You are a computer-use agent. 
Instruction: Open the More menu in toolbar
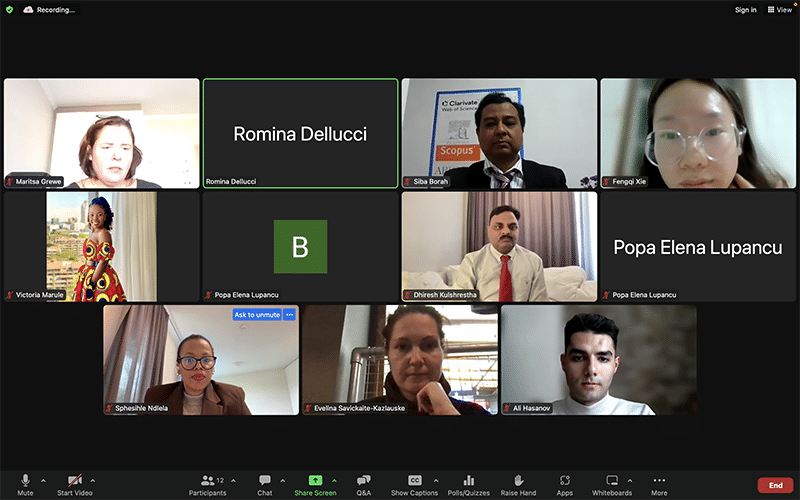(659, 484)
